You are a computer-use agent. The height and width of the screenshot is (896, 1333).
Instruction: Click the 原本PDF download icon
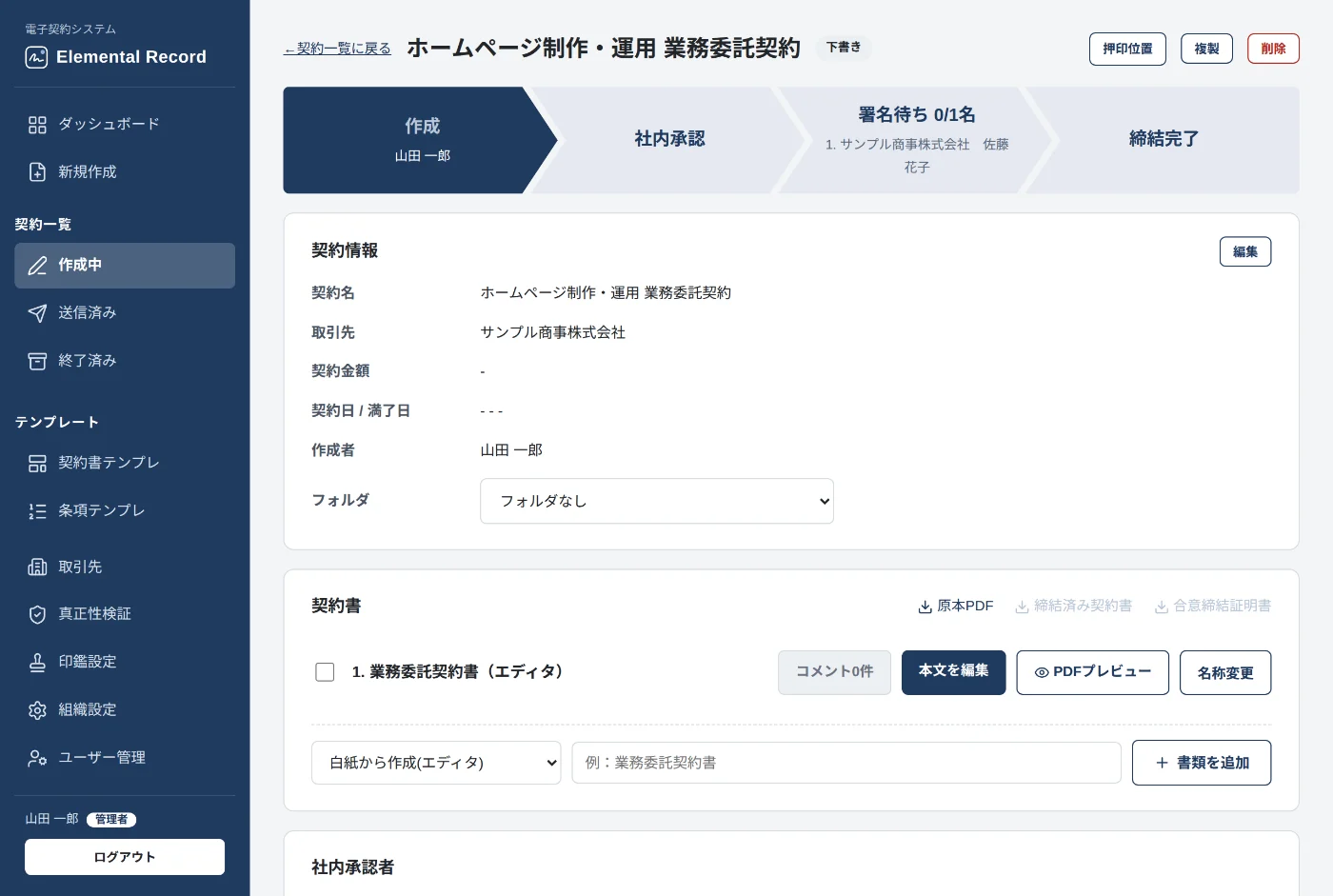click(925, 607)
